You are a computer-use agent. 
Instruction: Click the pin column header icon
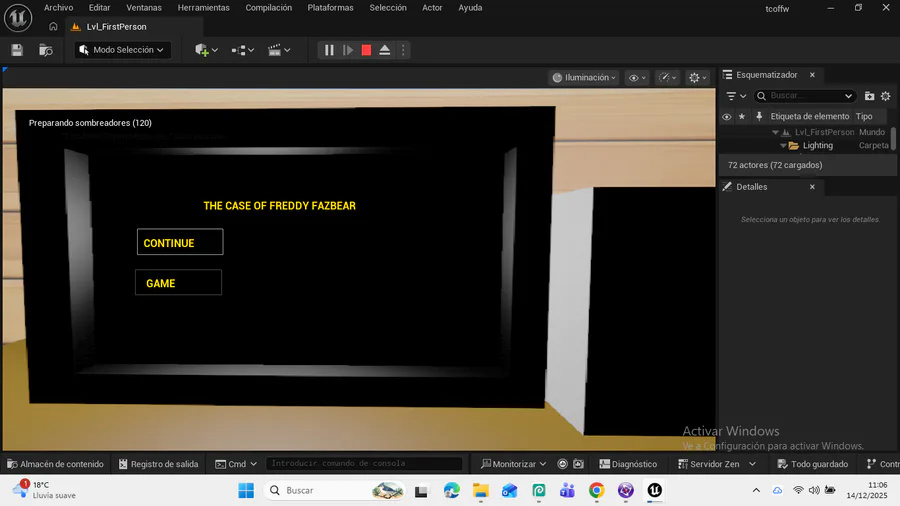coord(759,116)
